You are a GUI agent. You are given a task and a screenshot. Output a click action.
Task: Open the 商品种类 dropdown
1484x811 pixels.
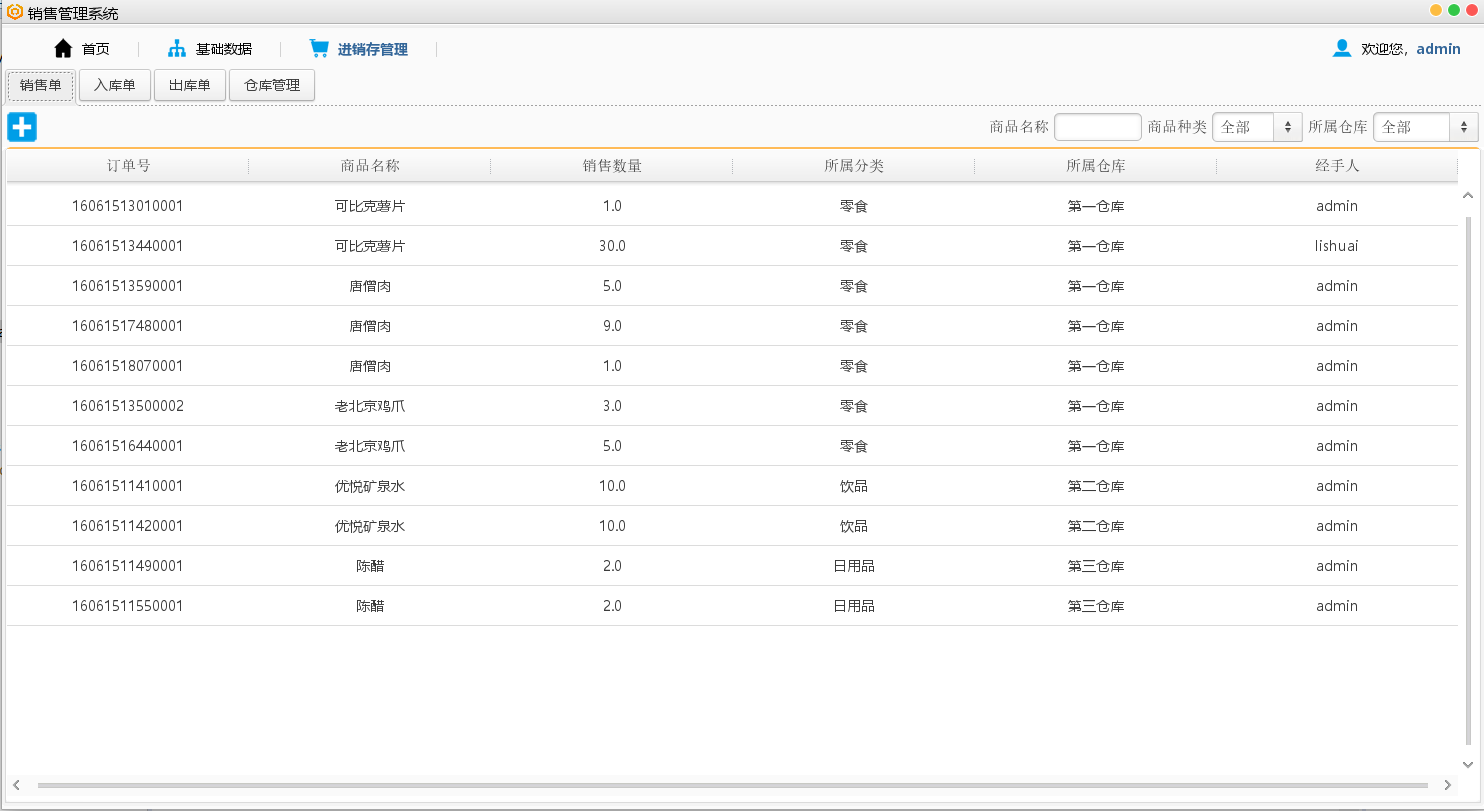coord(1257,127)
